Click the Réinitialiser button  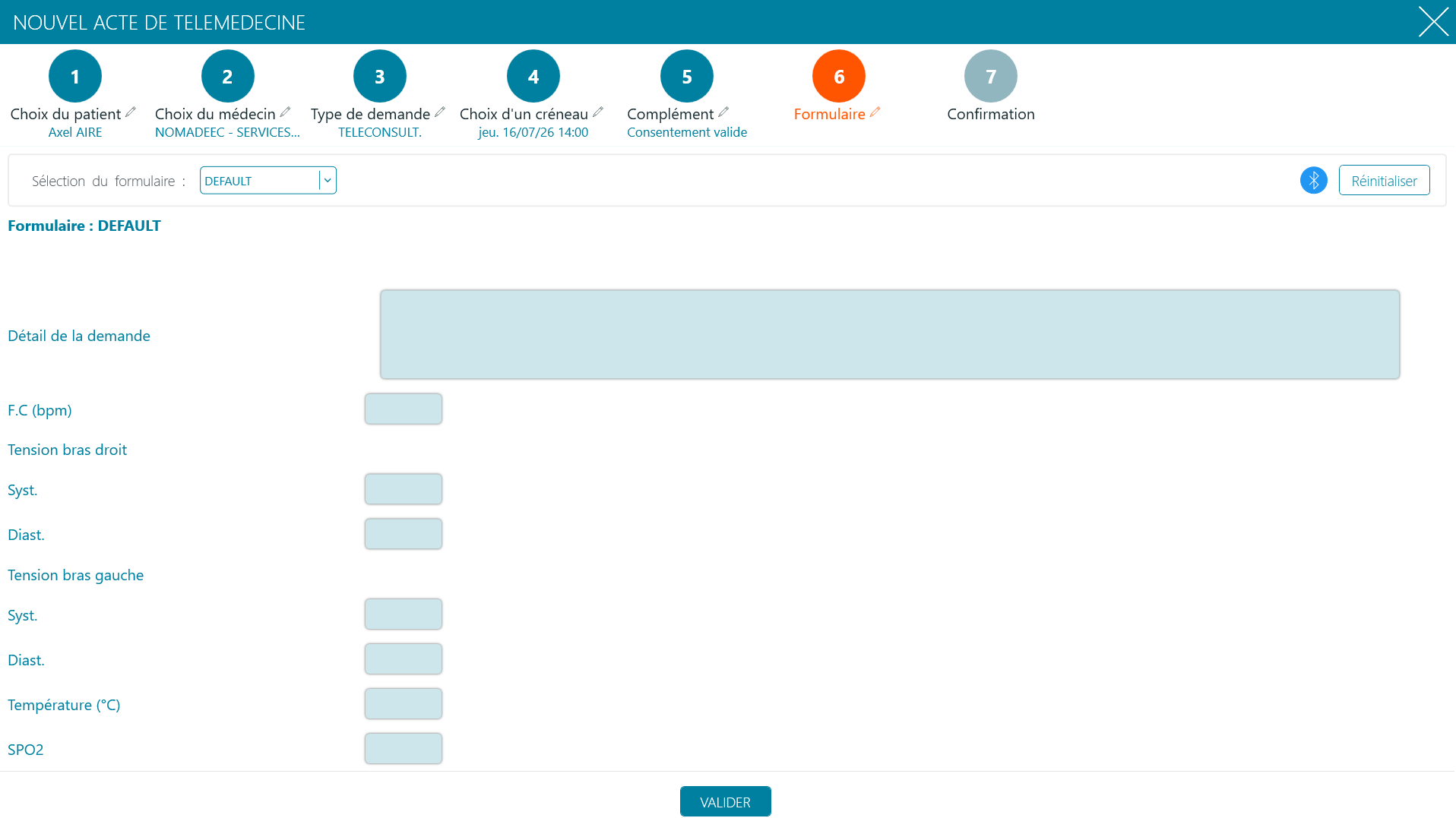[x=1384, y=180]
